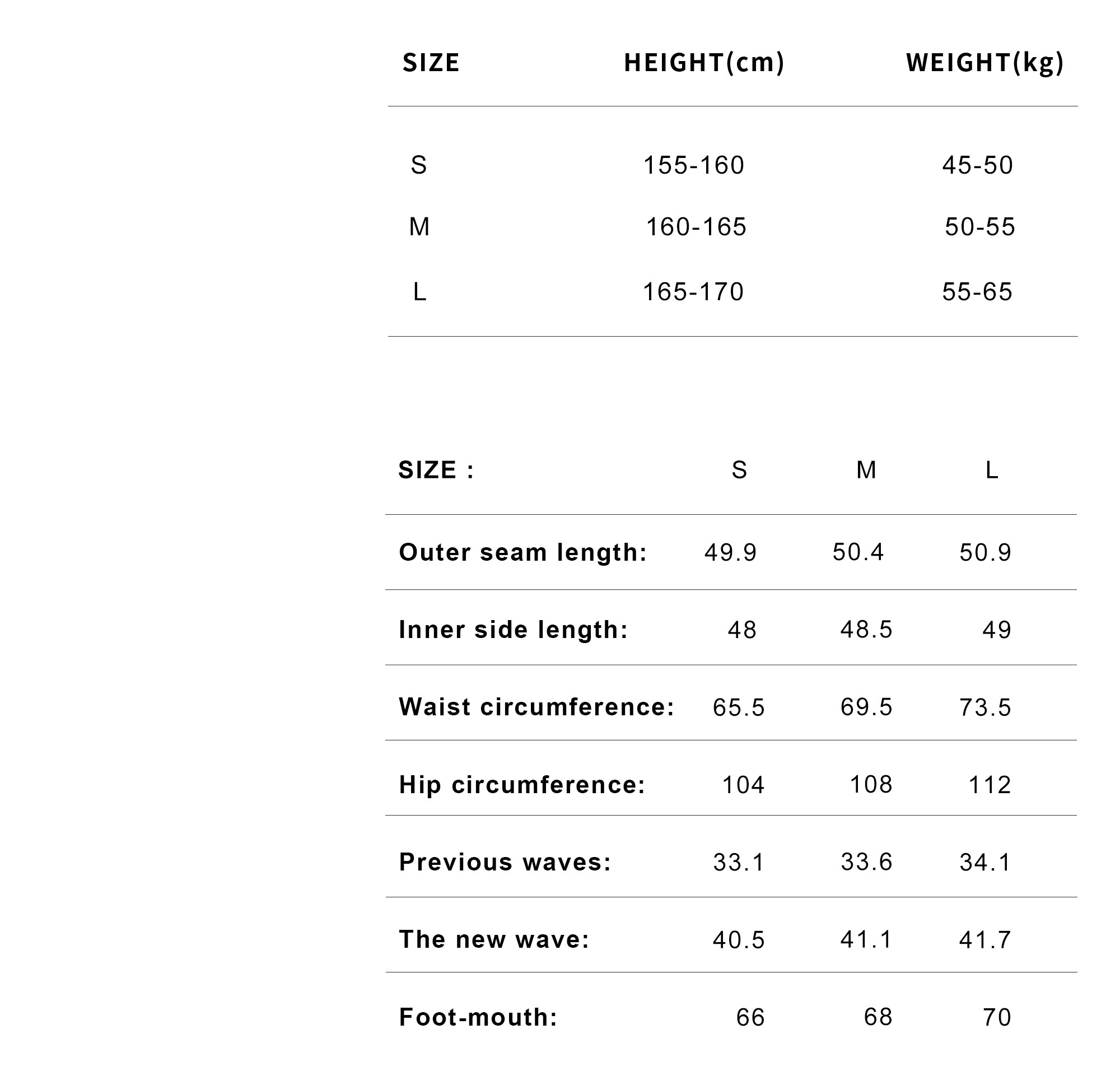This screenshot has height=1071, width=1120.
Task: Click the 160-165 height range
Action: (696, 227)
